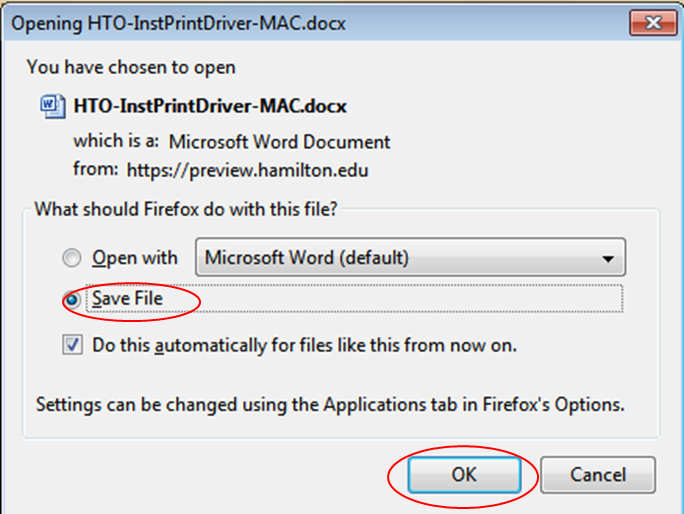Click the Settings can be changed note

pos(330,404)
